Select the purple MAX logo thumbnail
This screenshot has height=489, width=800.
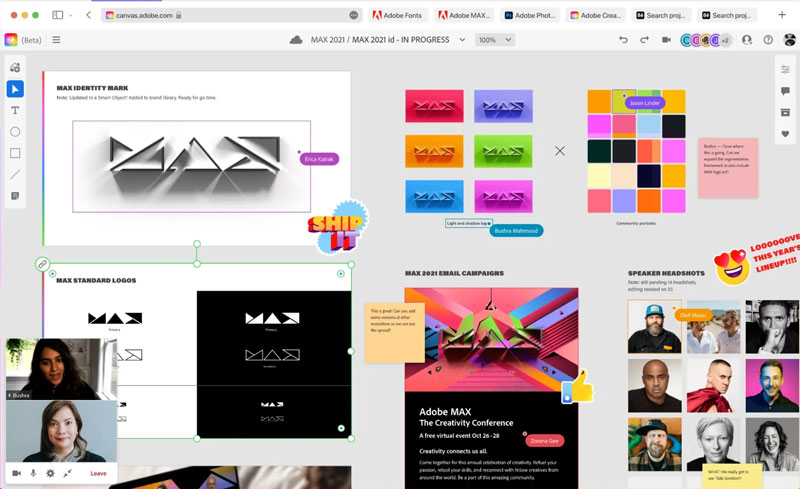503,106
